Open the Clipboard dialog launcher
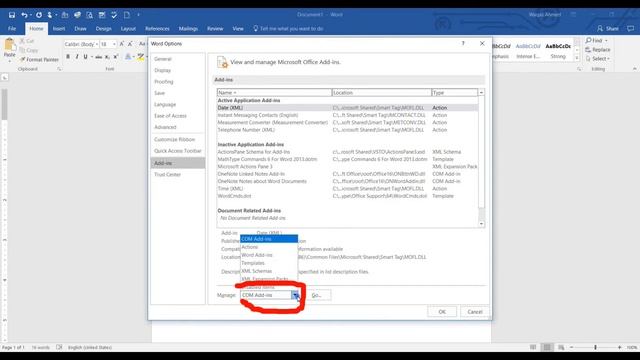The image size is (640, 360). 60,69
